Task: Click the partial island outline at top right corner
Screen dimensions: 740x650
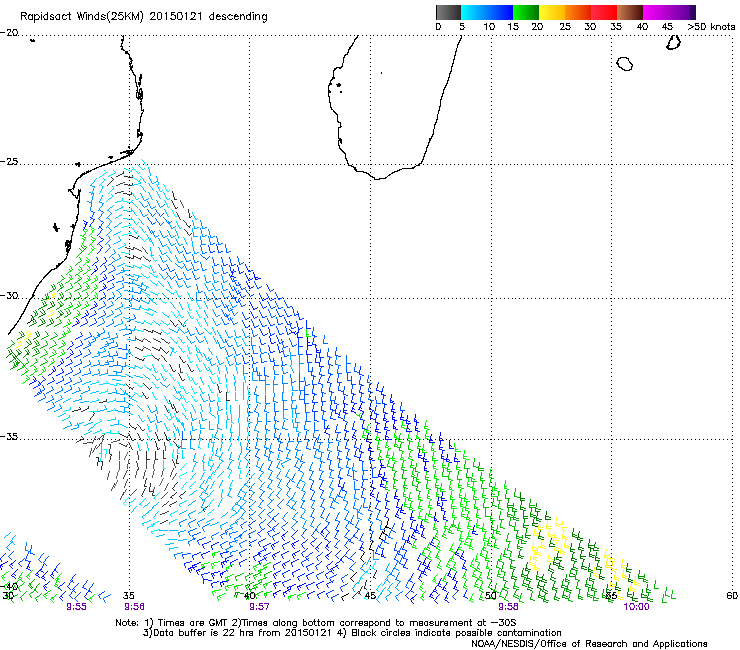Action: point(673,43)
